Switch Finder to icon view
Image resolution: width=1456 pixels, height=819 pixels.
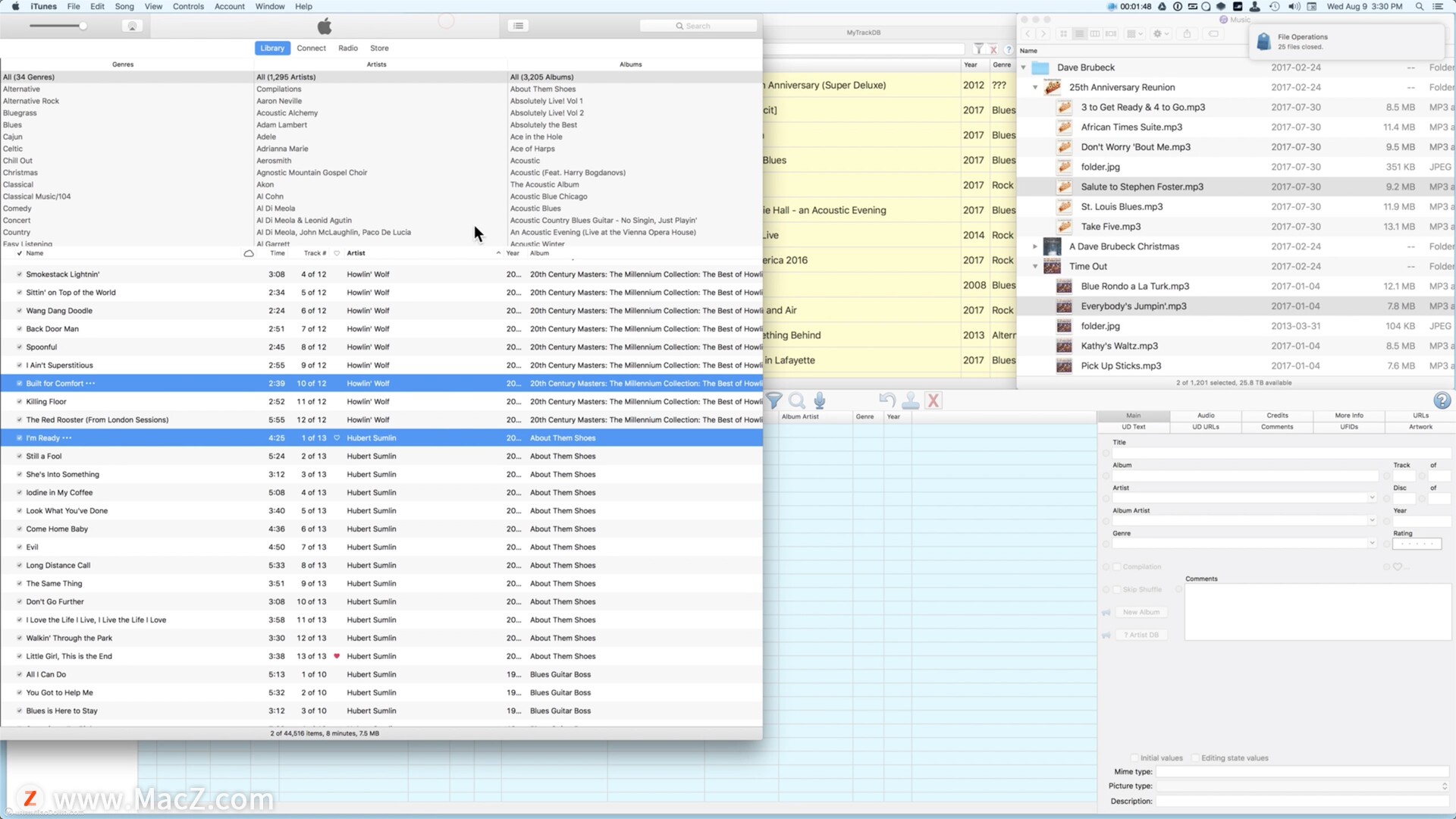click(1063, 33)
